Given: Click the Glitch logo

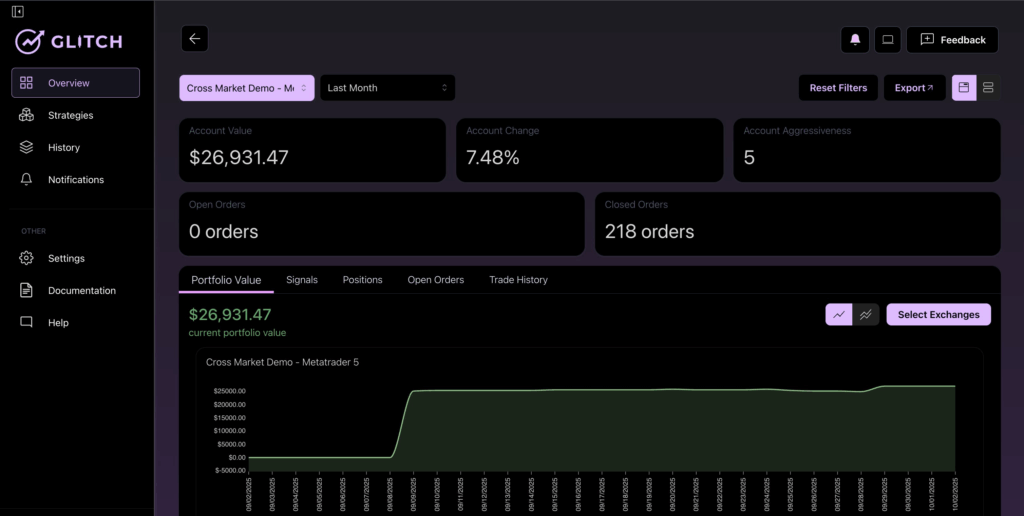Looking at the screenshot, I should tap(69, 41).
